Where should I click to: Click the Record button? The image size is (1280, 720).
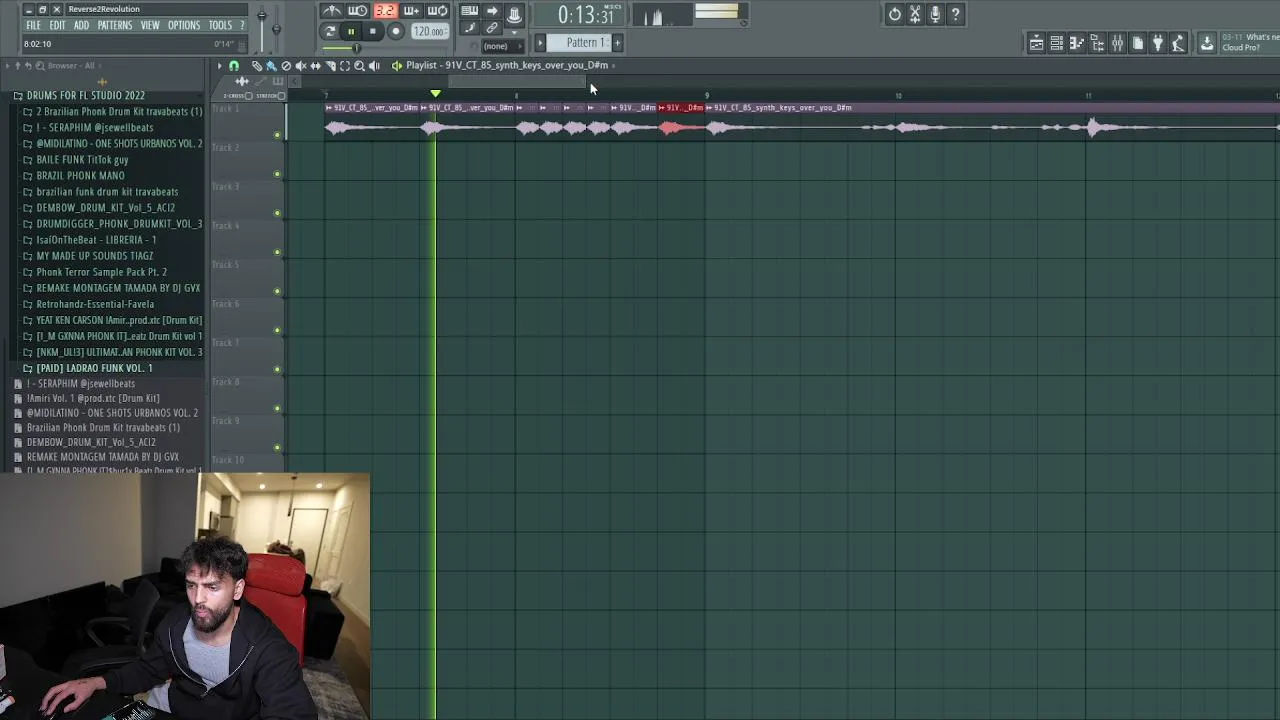[396, 31]
